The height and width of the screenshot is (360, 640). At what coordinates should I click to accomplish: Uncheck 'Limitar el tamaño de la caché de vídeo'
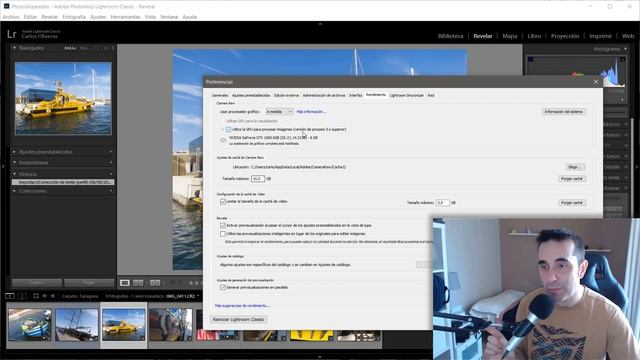(223, 202)
